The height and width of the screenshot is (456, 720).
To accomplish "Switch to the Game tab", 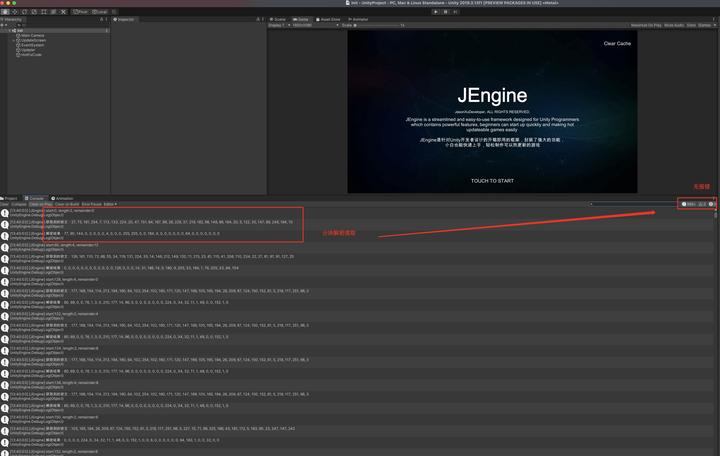I will tap(301, 19).
